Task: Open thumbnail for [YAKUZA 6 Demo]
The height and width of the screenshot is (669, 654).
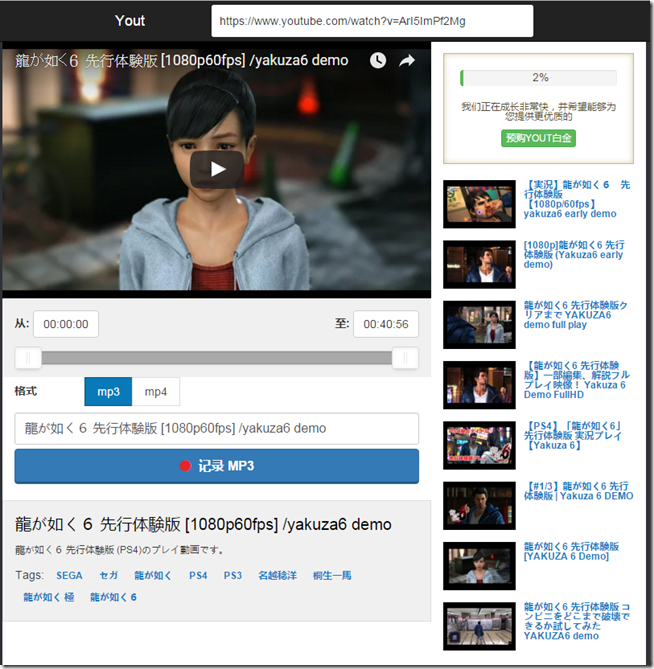Action: [479, 566]
